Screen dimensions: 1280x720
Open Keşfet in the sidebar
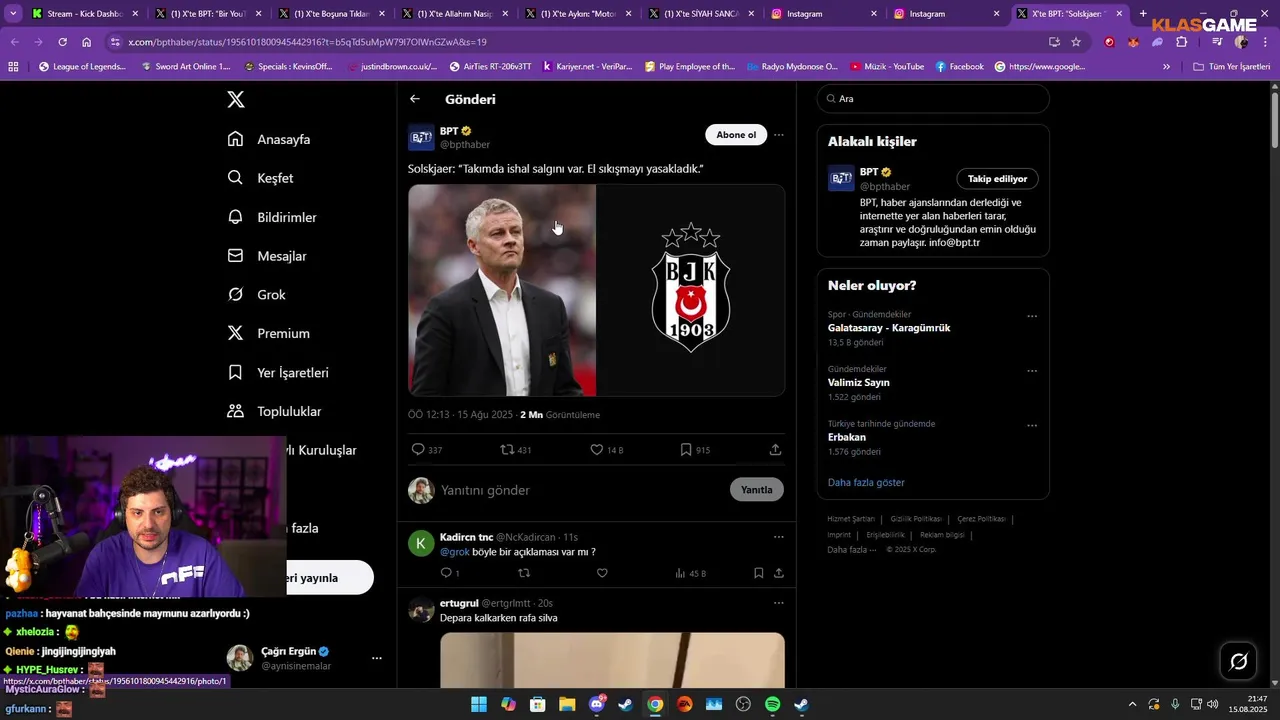tap(261, 178)
